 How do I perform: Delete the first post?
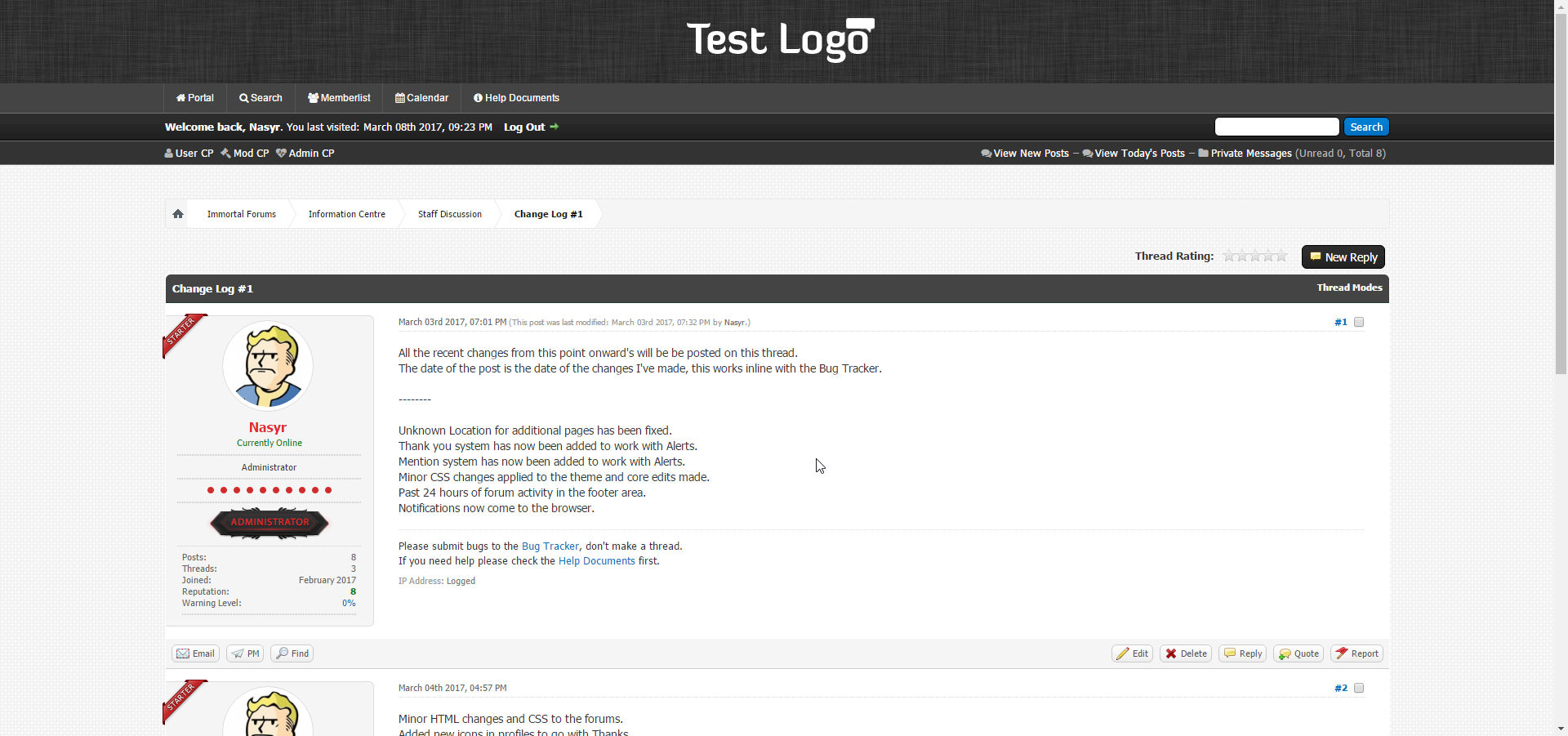click(1186, 653)
